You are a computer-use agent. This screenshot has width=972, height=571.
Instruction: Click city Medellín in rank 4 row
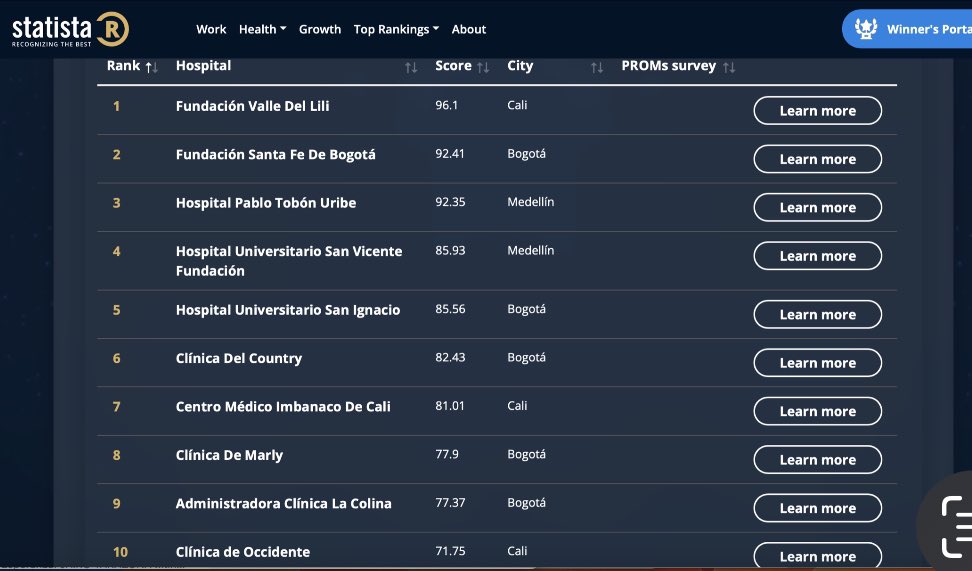(x=531, y=250)
